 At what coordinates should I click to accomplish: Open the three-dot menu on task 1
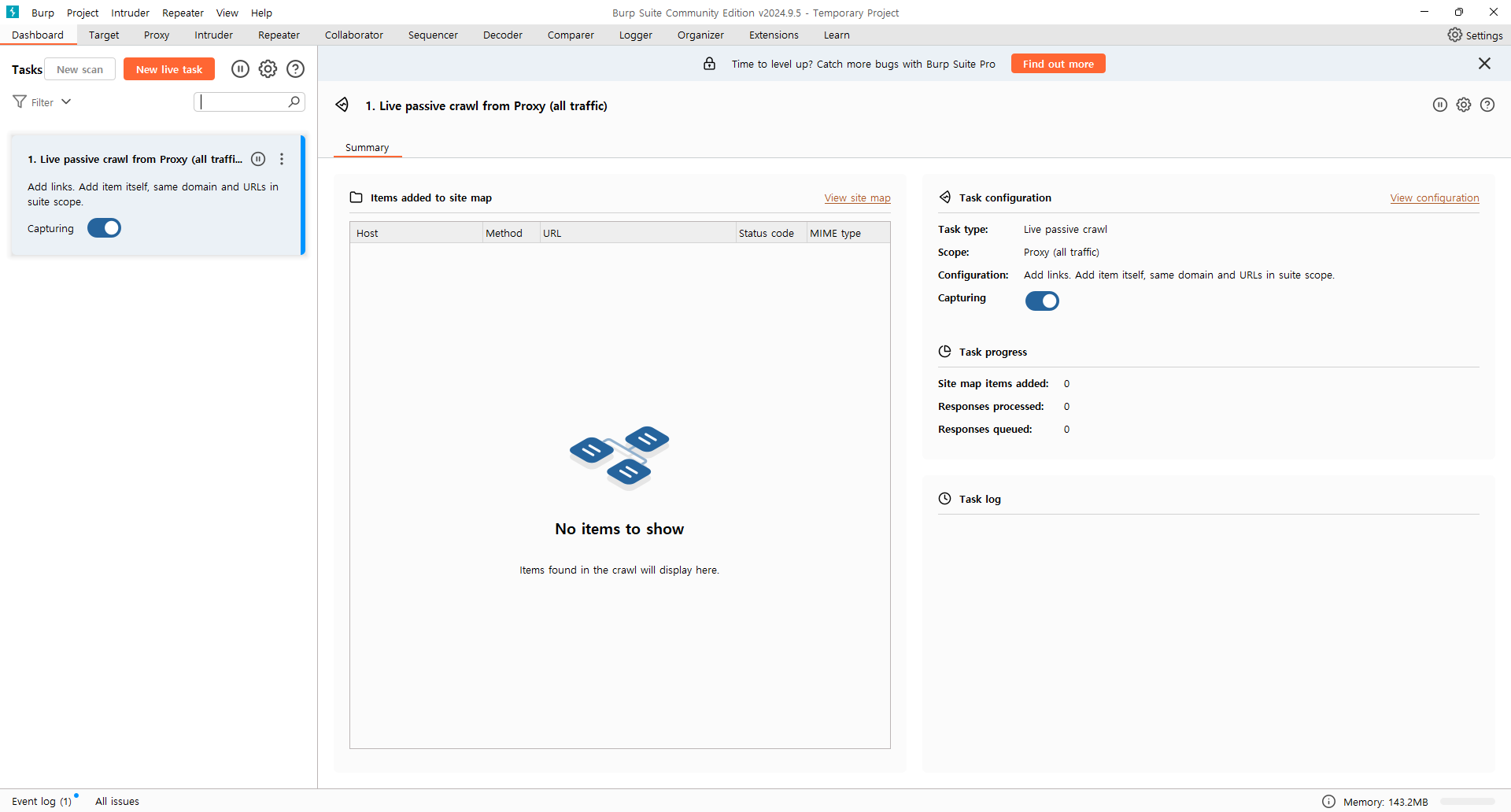282,159
